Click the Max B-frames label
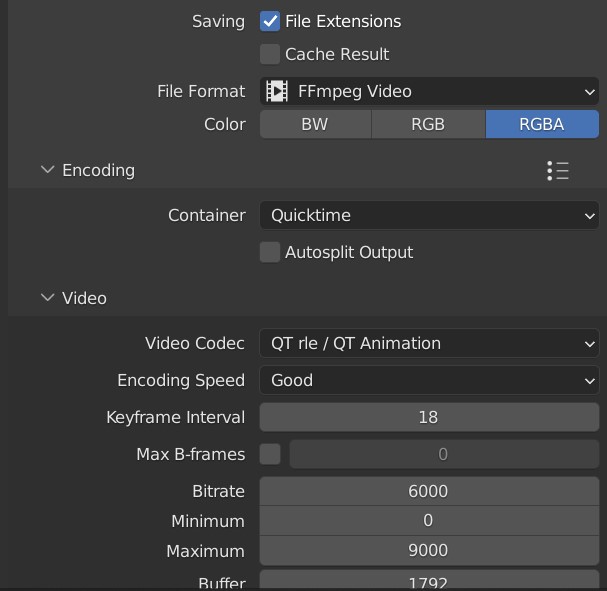Viewport: 607px width, 591px height. (x=191, y=454)
